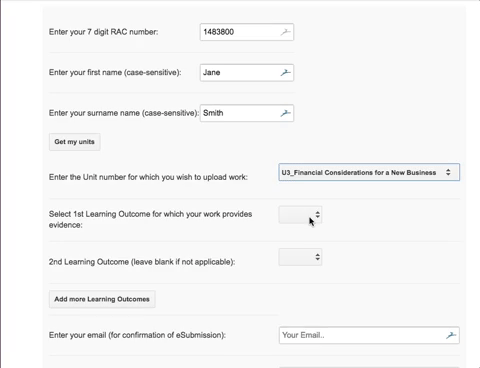Click the Get my units button

(74, 142)
